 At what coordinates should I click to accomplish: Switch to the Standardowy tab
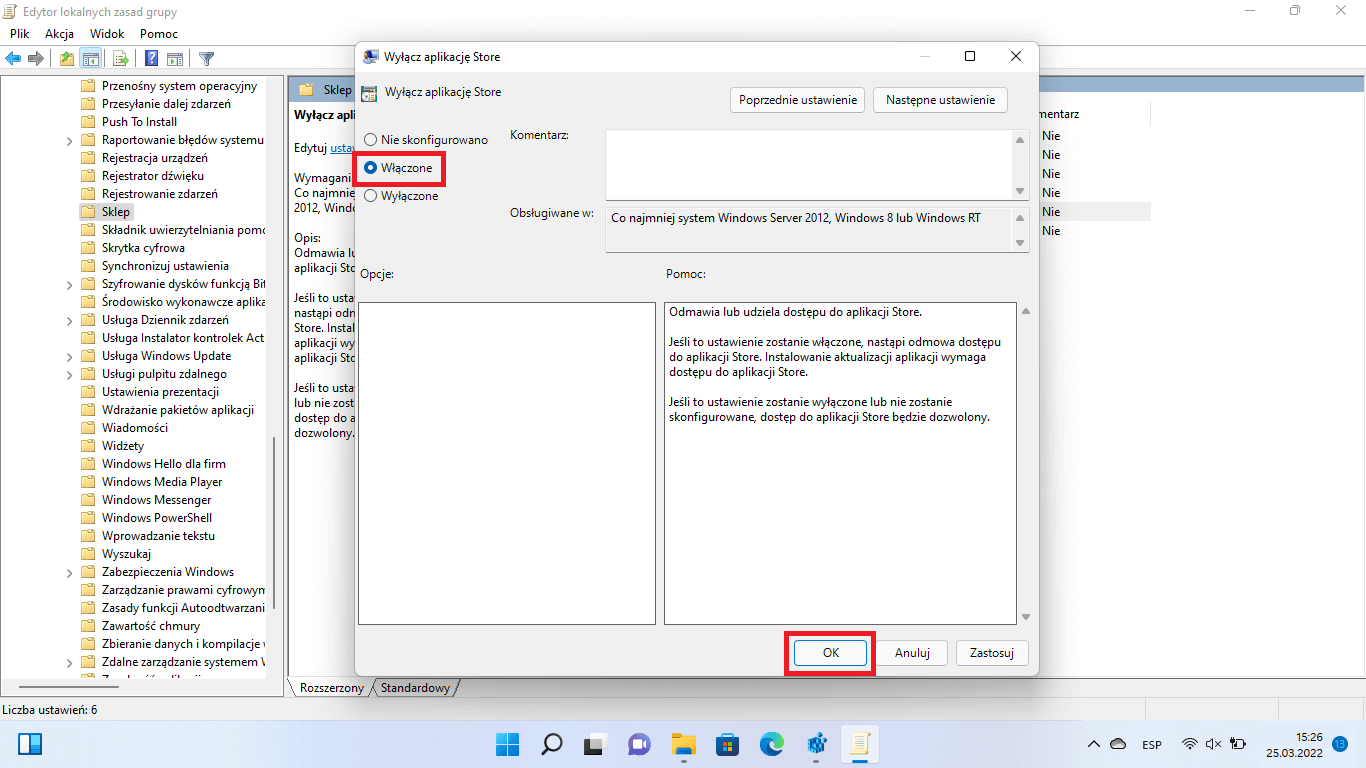click(415, 688)
